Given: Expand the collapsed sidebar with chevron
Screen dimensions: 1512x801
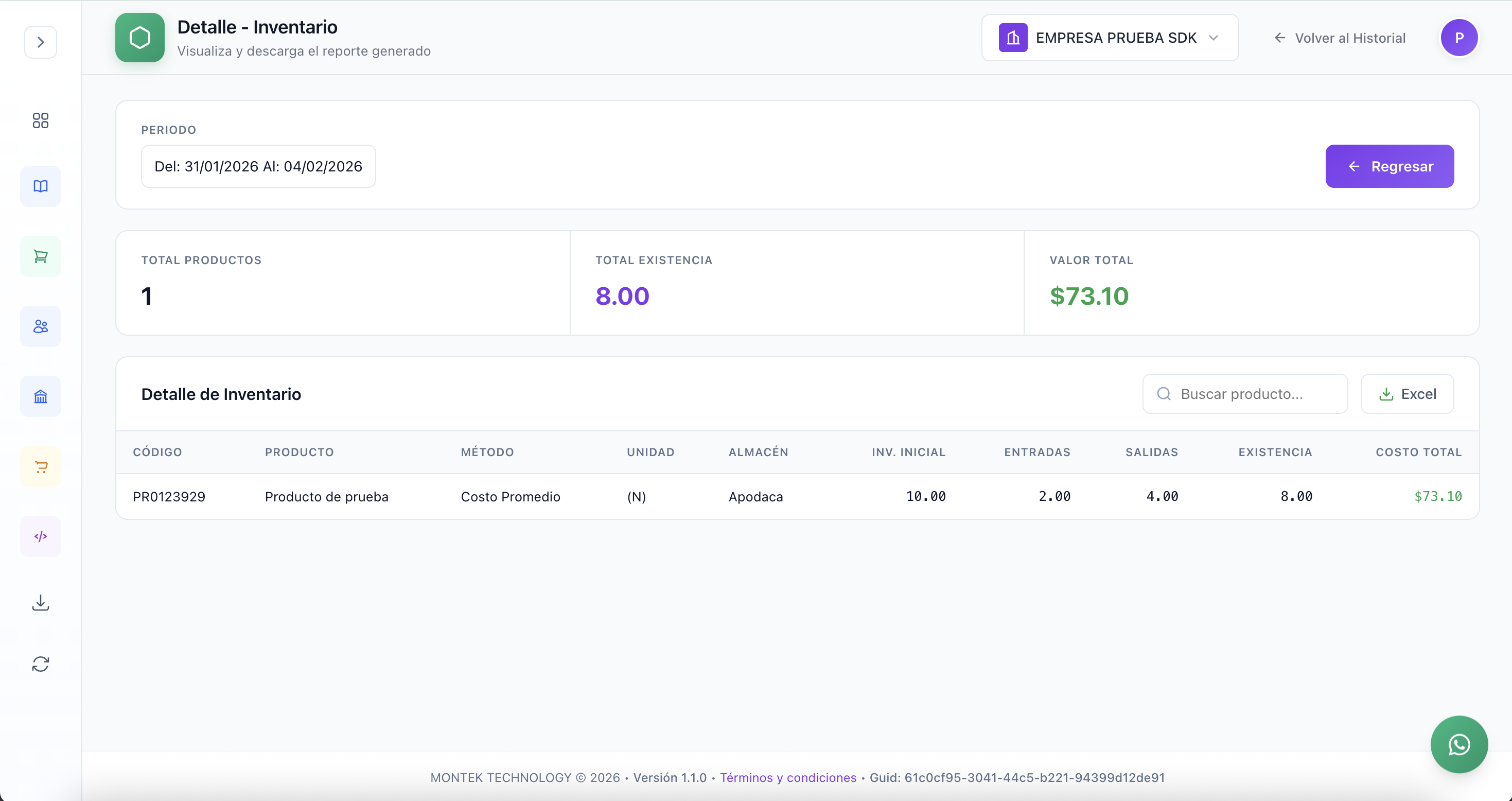Looking at the screenshot, I should 41,42.
